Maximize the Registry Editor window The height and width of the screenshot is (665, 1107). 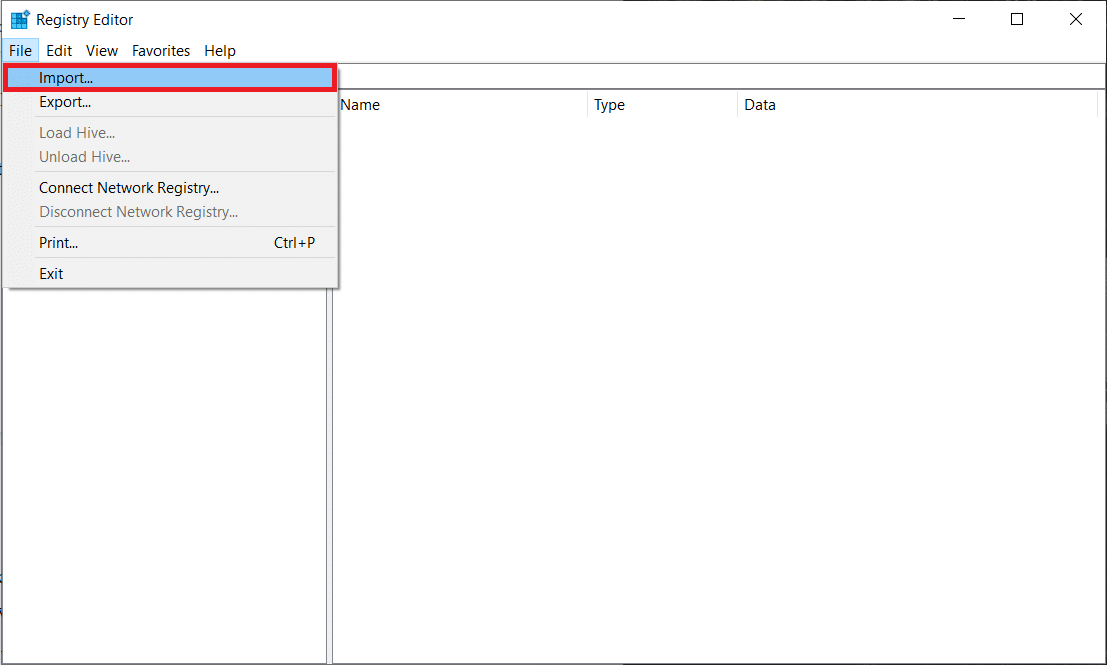1017,20
